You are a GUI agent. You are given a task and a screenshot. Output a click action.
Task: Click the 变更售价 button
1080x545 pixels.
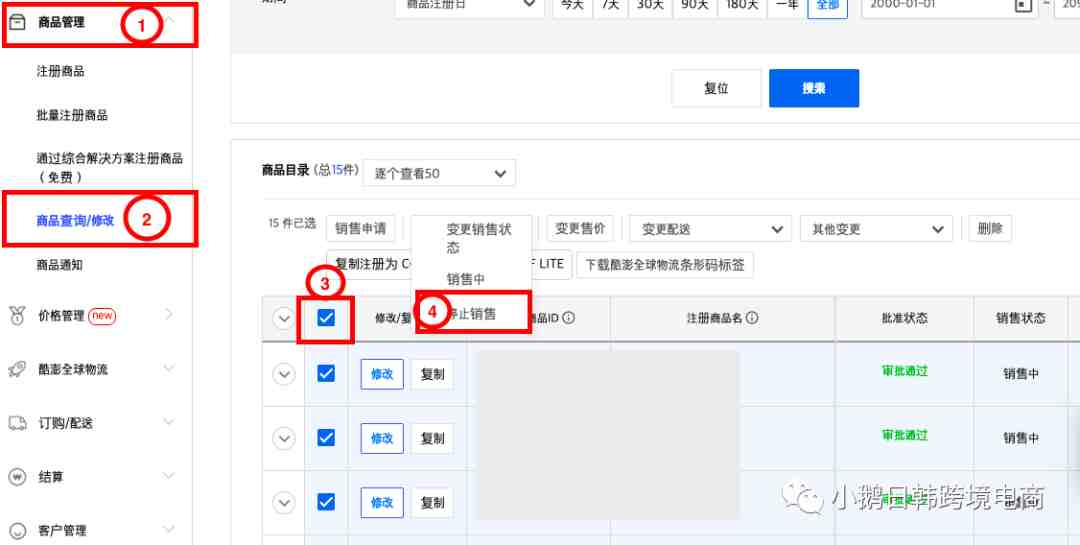(580, 229)
